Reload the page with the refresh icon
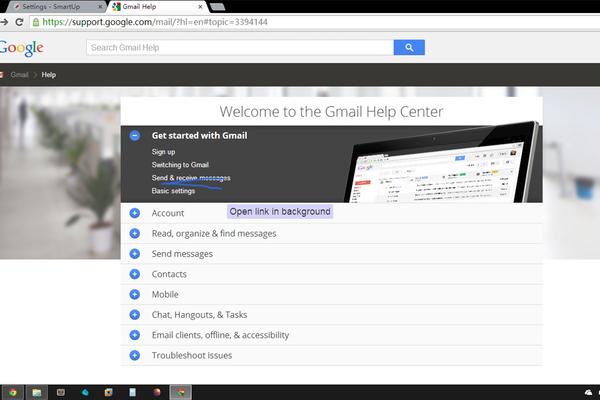 coord(19,22)
